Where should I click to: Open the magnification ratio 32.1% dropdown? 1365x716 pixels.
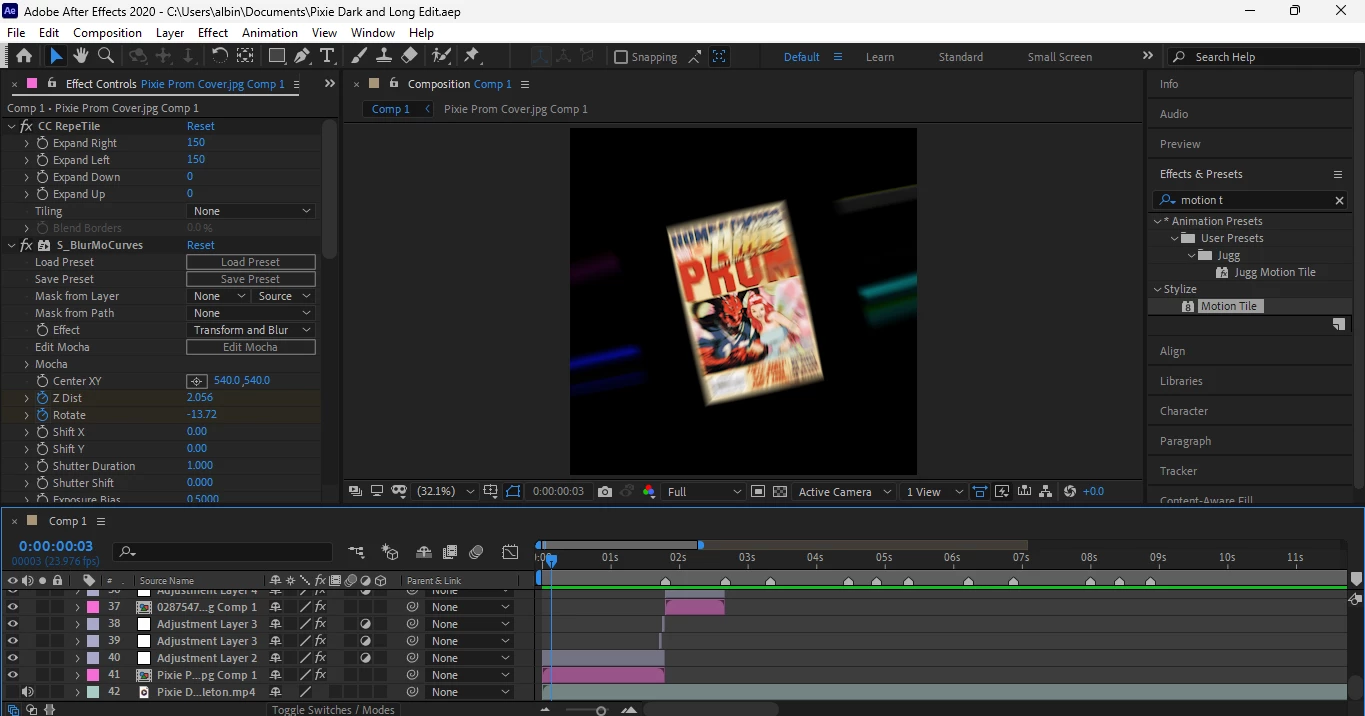click(x=444, y=491)
